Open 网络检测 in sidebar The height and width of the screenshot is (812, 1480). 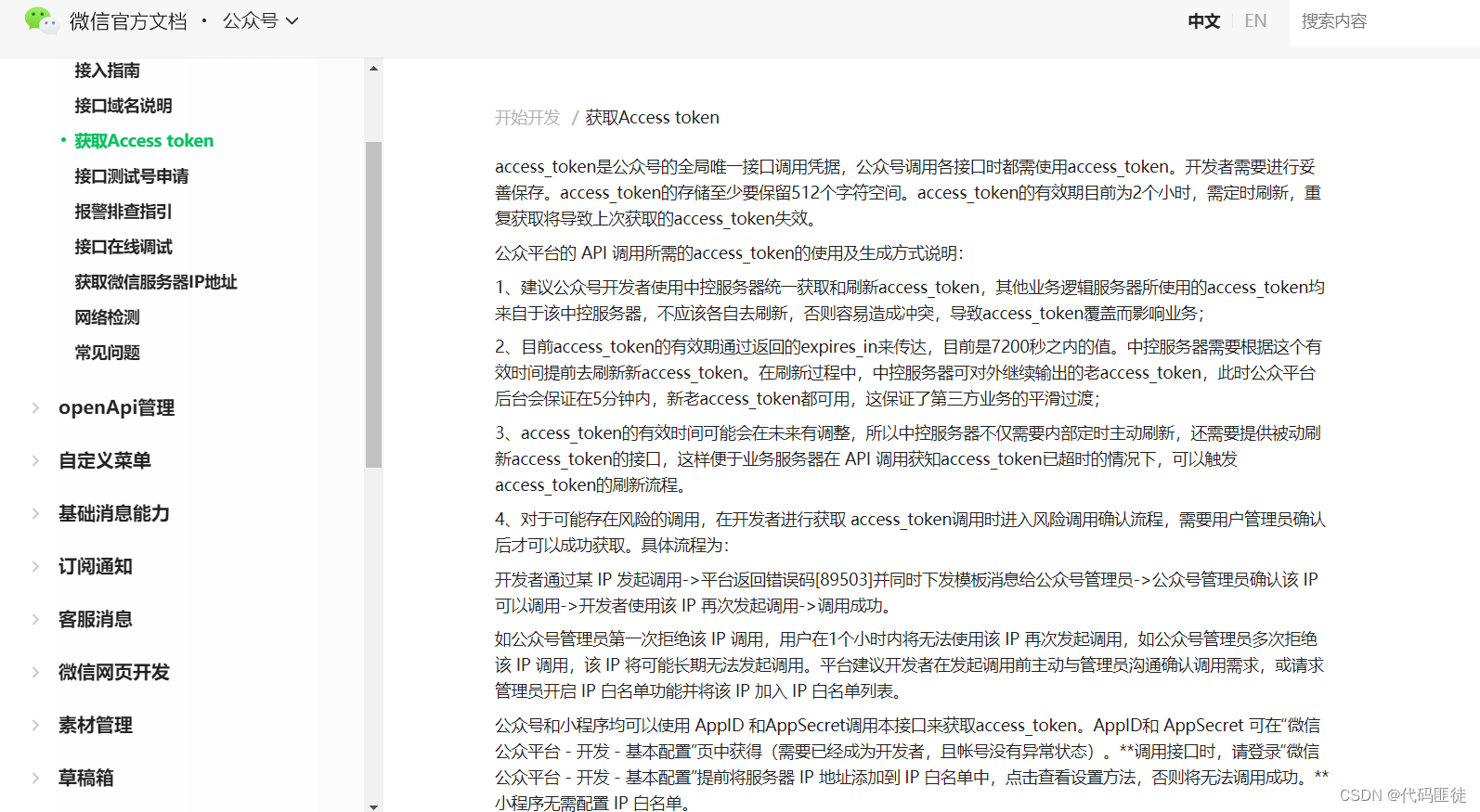tap(107, 317)
